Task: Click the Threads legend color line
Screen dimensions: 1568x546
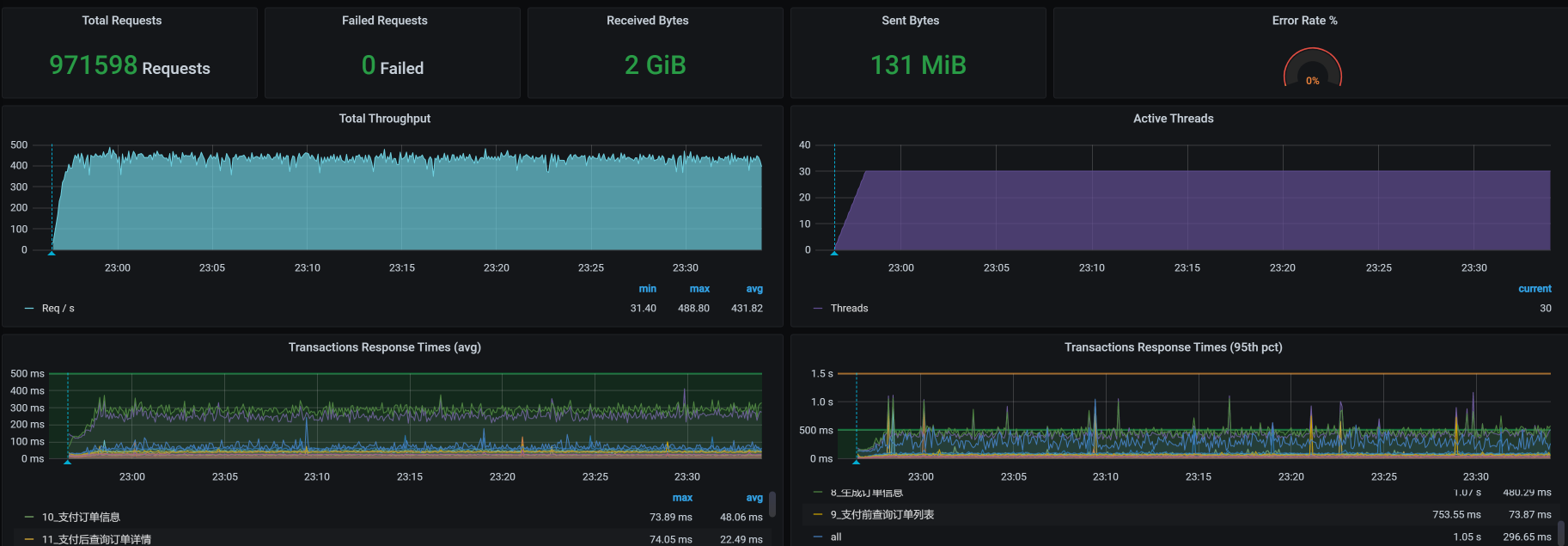Action: coord(818,309)
